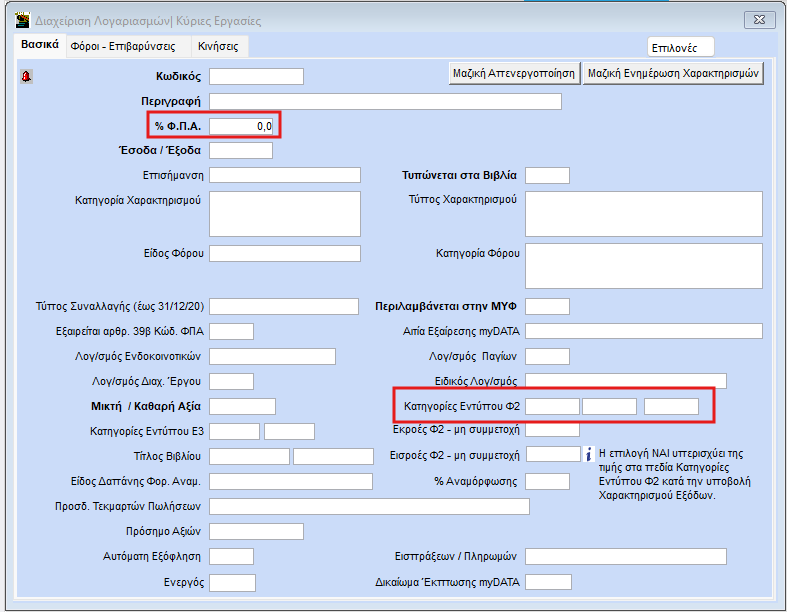
Task: Focus the Περιγραφή text field
Action: pos(385,101)
